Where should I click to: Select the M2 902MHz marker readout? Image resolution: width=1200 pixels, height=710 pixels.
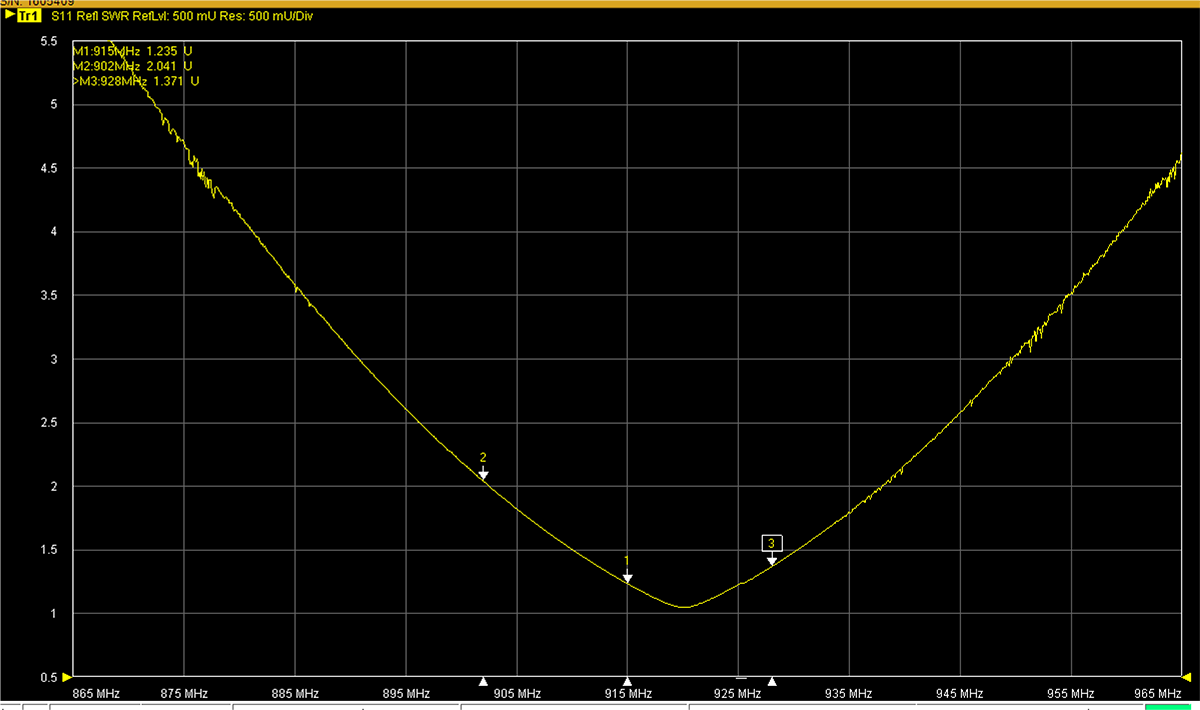(x=134, y=65)
